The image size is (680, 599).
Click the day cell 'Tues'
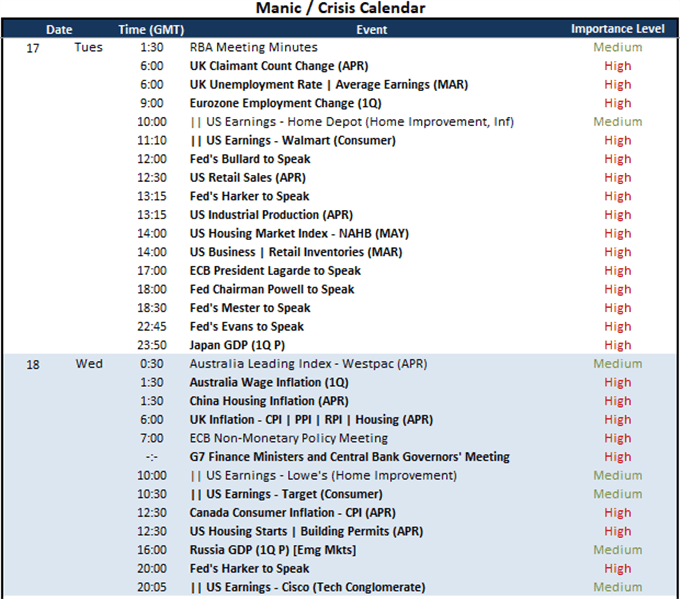[x=88, y=47]
